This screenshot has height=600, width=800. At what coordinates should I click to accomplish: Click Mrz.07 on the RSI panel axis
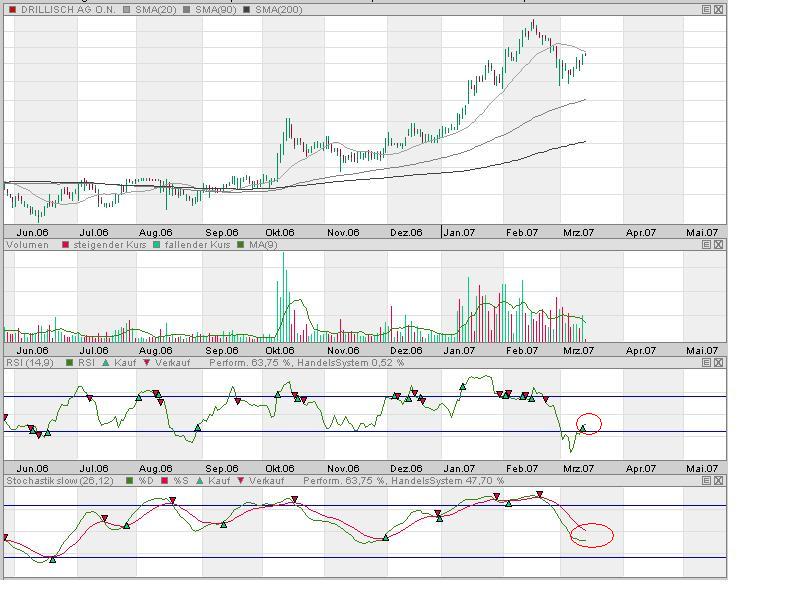(x=579, y=468)
